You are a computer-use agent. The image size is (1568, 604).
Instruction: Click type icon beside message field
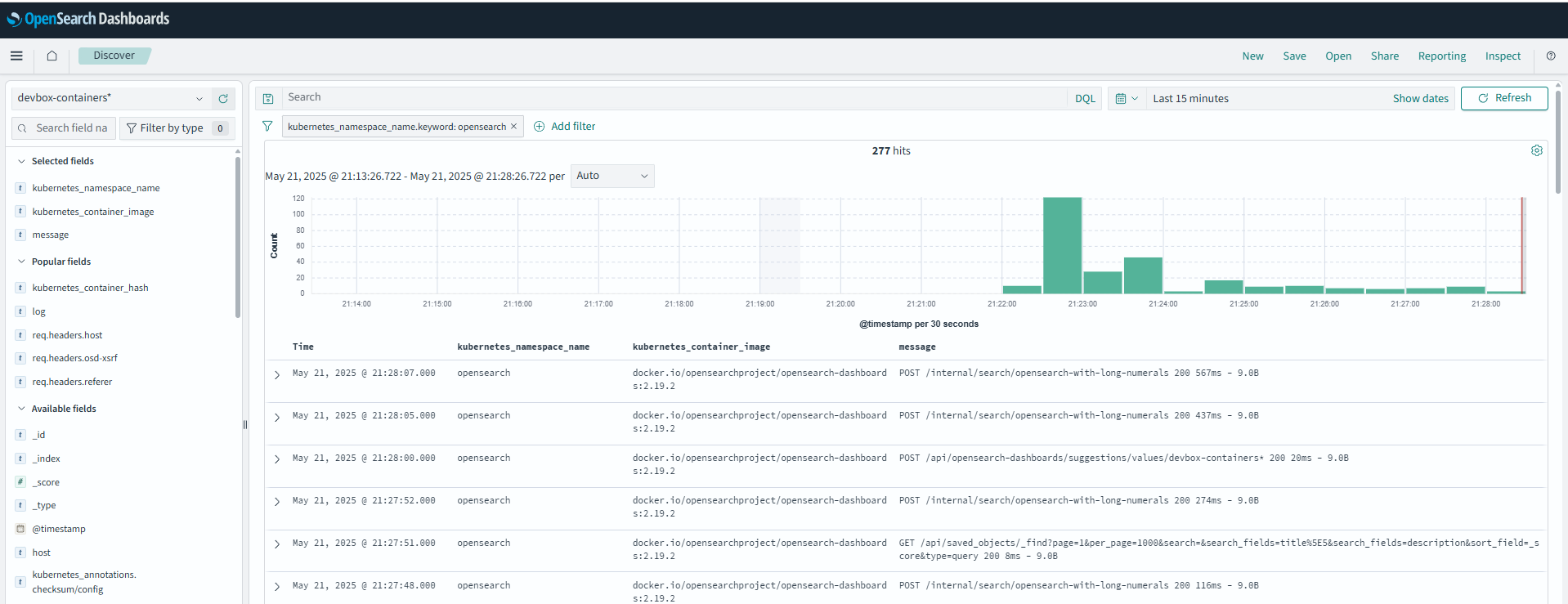(x=20, y=235)
